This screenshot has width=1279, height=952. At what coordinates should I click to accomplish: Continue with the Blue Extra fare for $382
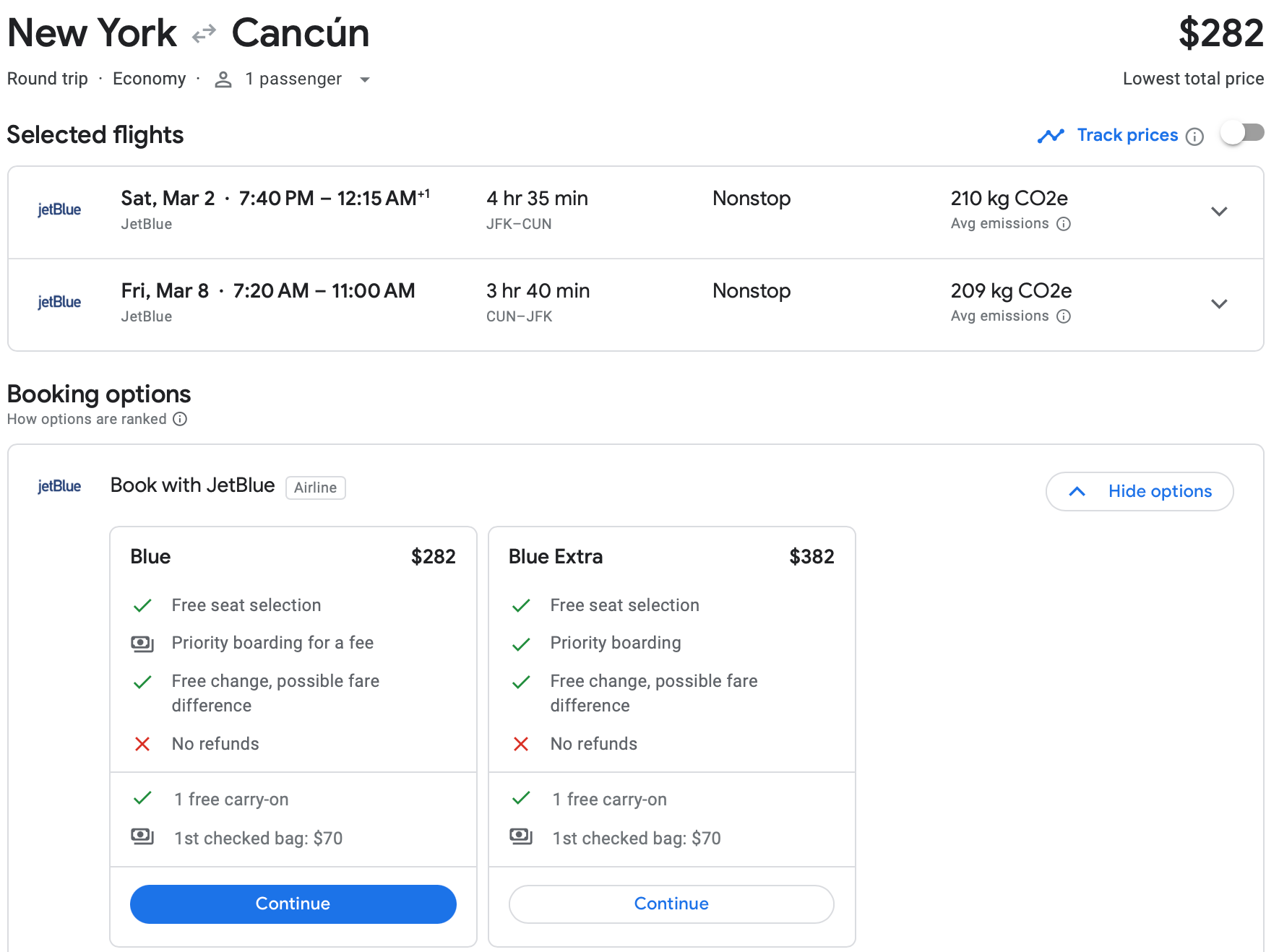click(671, 904)
